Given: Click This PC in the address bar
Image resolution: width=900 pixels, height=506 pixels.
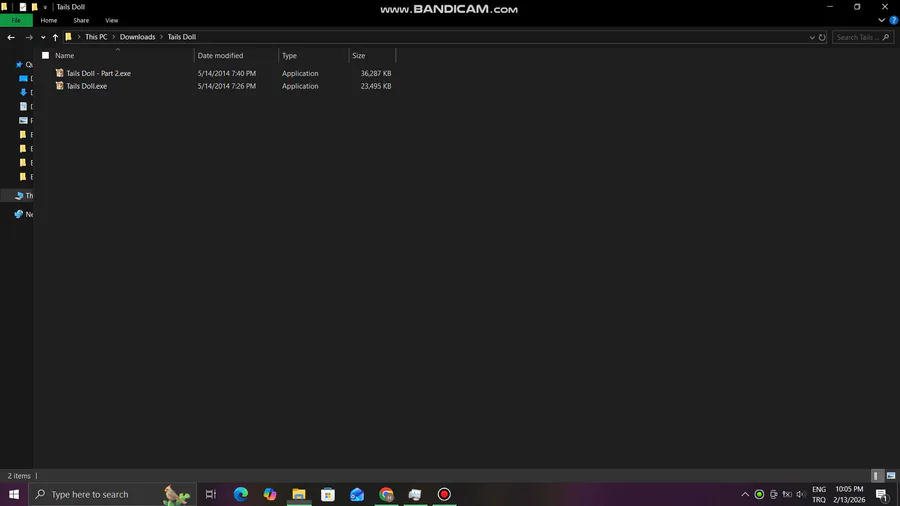Looking at the screenshot, I should (96, 37).
